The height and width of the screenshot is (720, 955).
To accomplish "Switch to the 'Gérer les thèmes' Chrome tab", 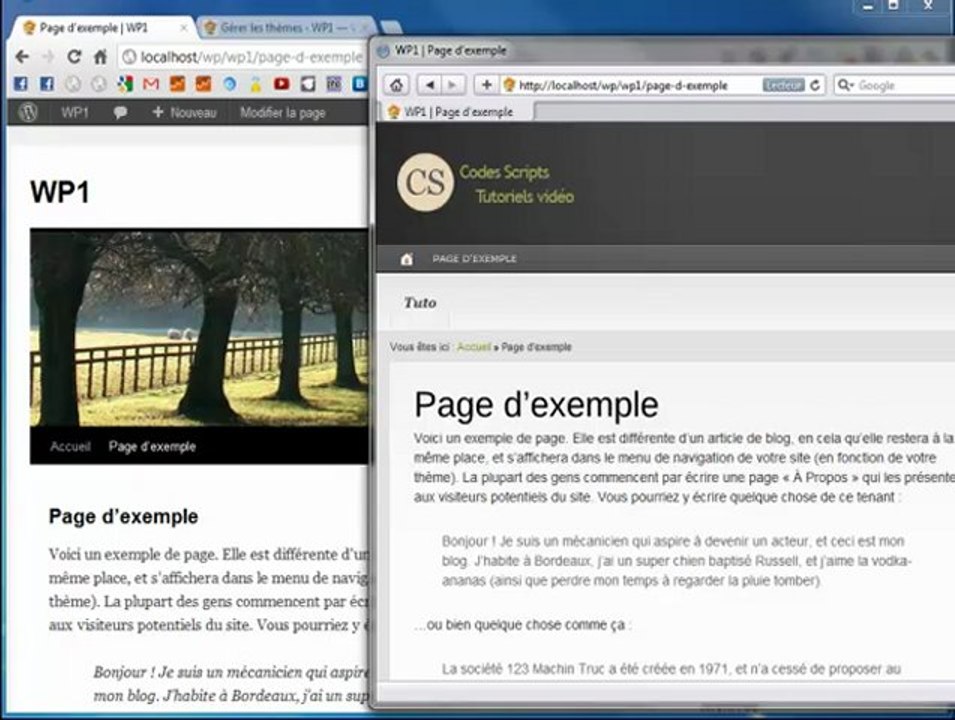I will click(x=285, y=28).
